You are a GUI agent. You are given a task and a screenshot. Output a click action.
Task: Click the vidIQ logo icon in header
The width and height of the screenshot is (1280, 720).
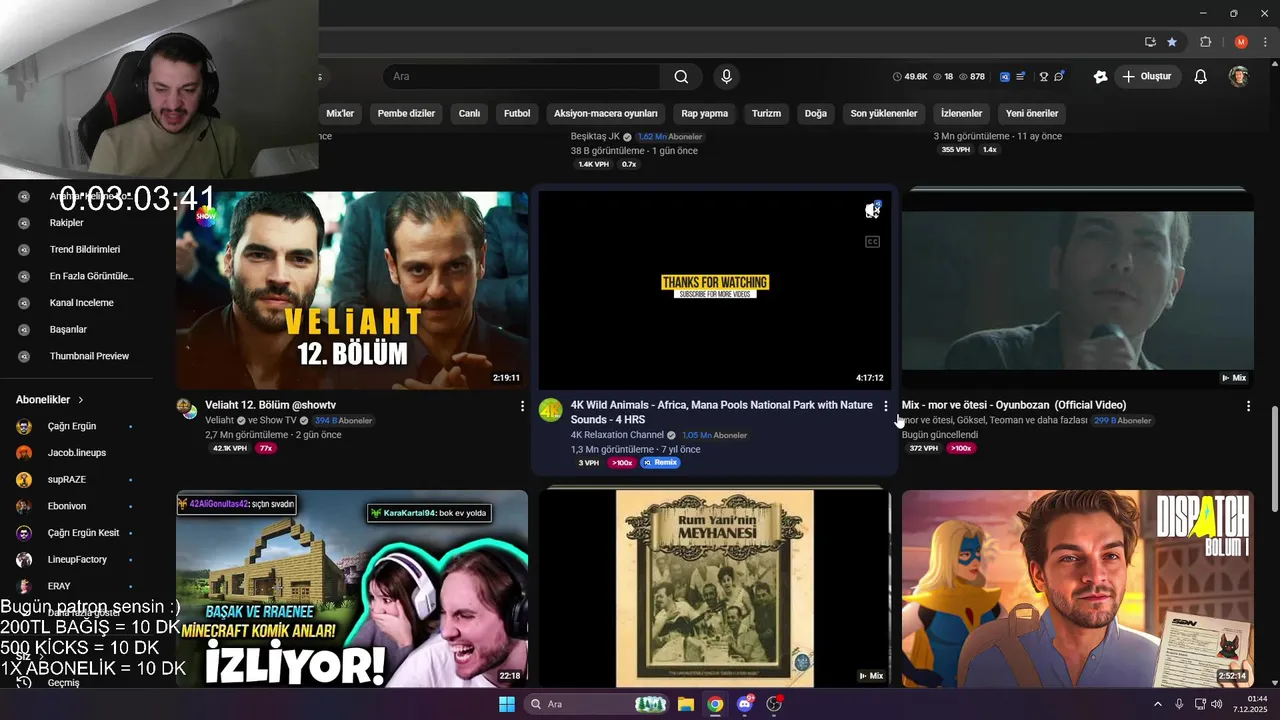(1005, 77)
